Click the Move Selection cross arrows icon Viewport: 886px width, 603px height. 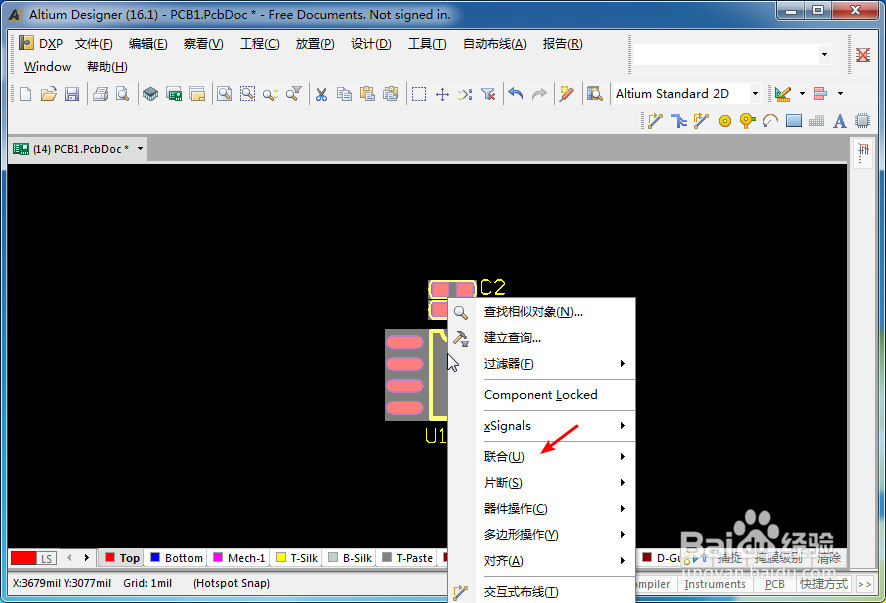[442, 94]
